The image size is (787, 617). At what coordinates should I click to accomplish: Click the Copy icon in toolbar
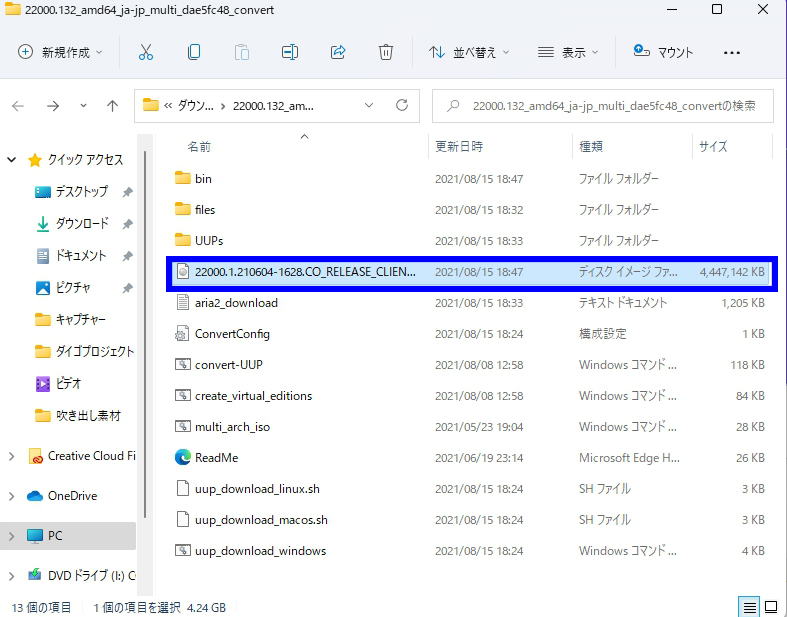[194, 52]
